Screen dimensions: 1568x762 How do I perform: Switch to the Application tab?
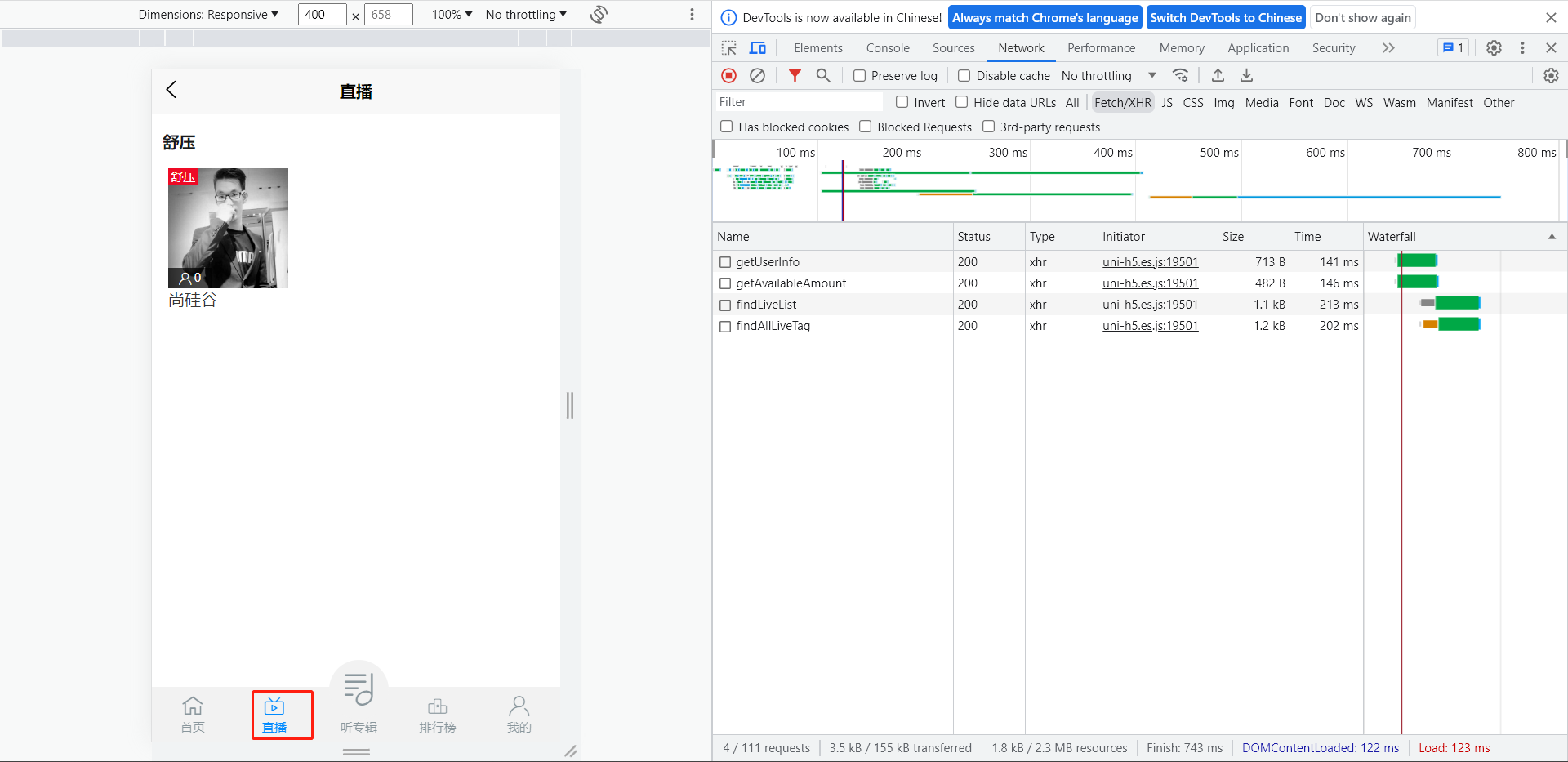1258,48
